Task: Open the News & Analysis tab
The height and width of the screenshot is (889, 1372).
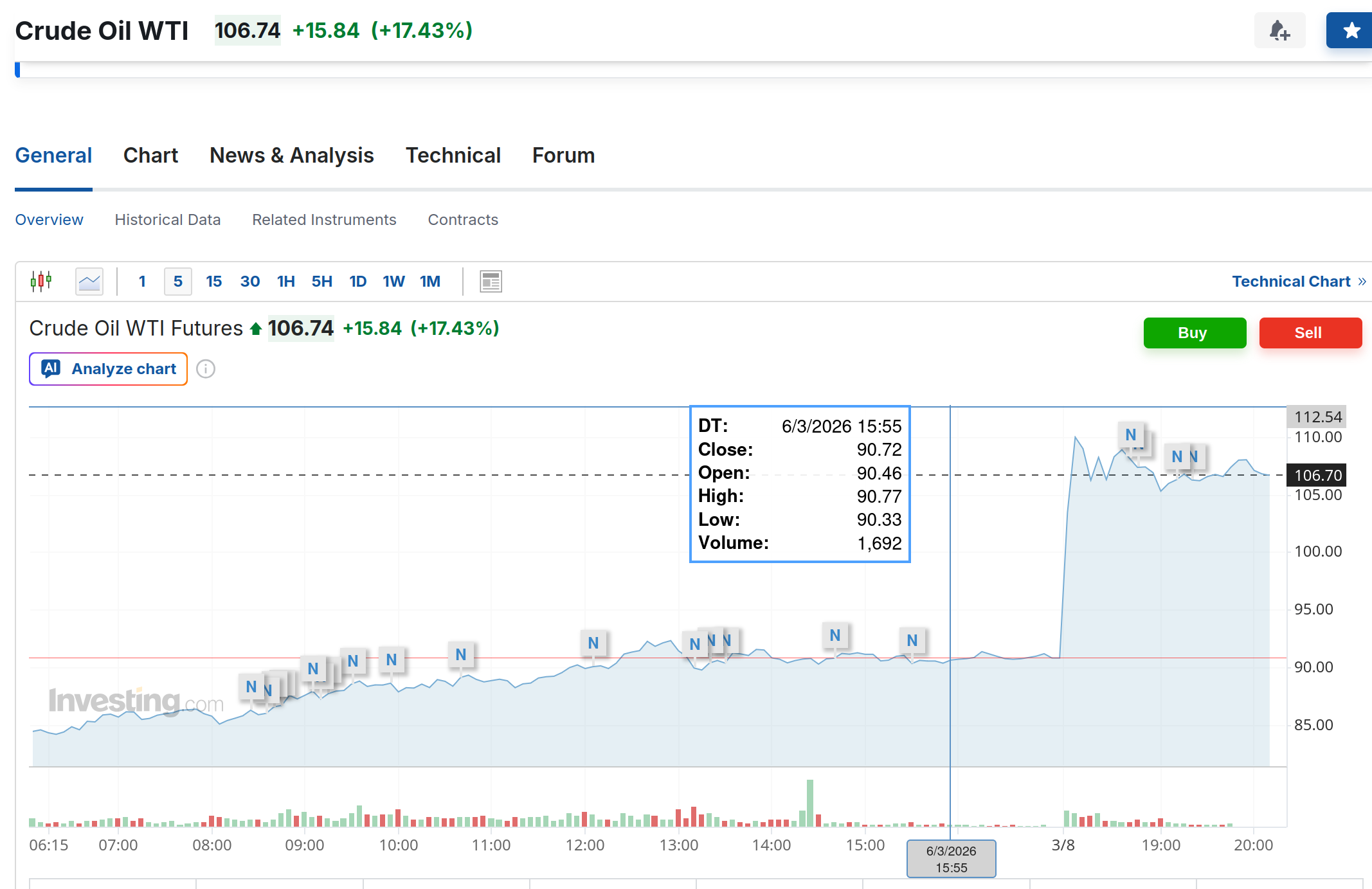Action: 291,156
